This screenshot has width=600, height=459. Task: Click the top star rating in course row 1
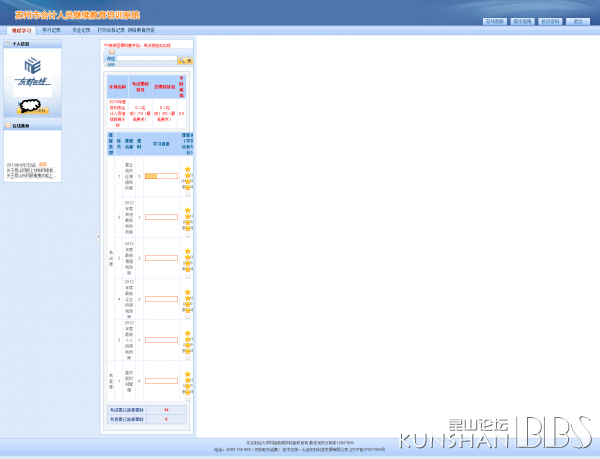[x=188, y=169]
